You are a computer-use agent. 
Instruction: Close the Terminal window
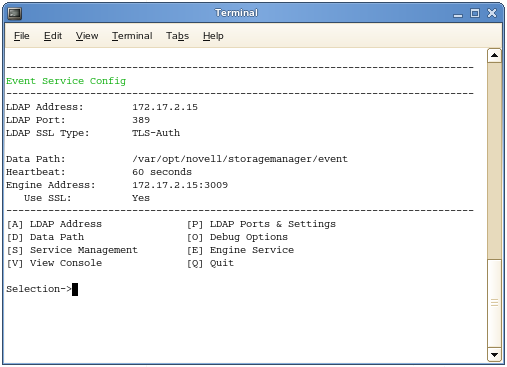[492, 13]
